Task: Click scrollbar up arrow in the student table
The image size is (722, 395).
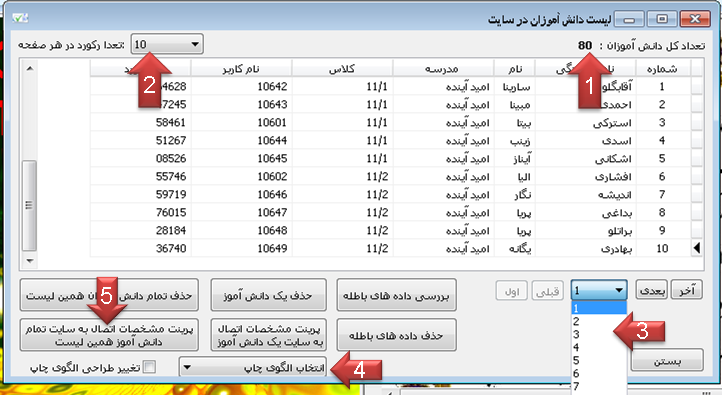Action: coord(29,69)
